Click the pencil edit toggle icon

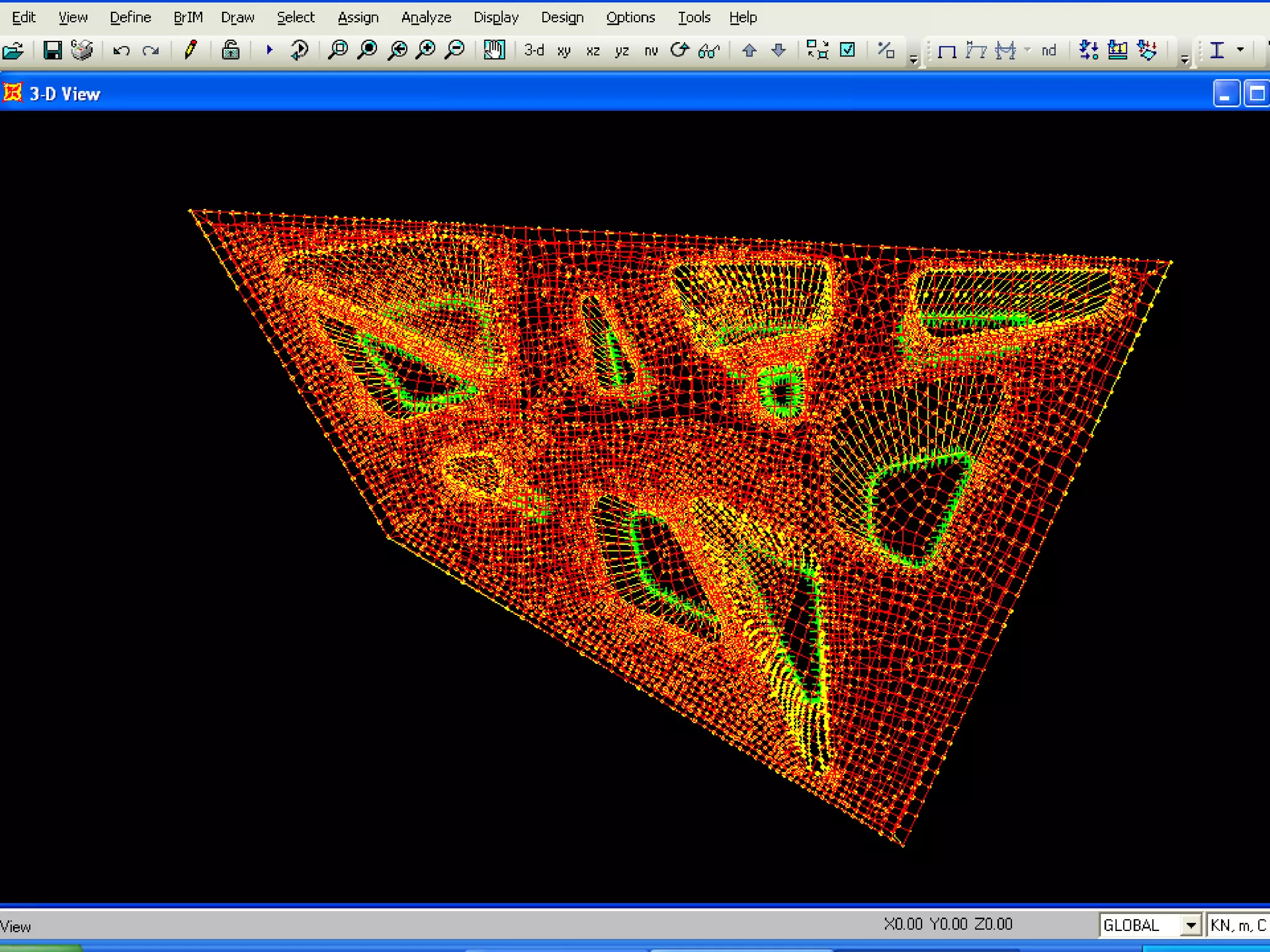(x=190, y=50)
